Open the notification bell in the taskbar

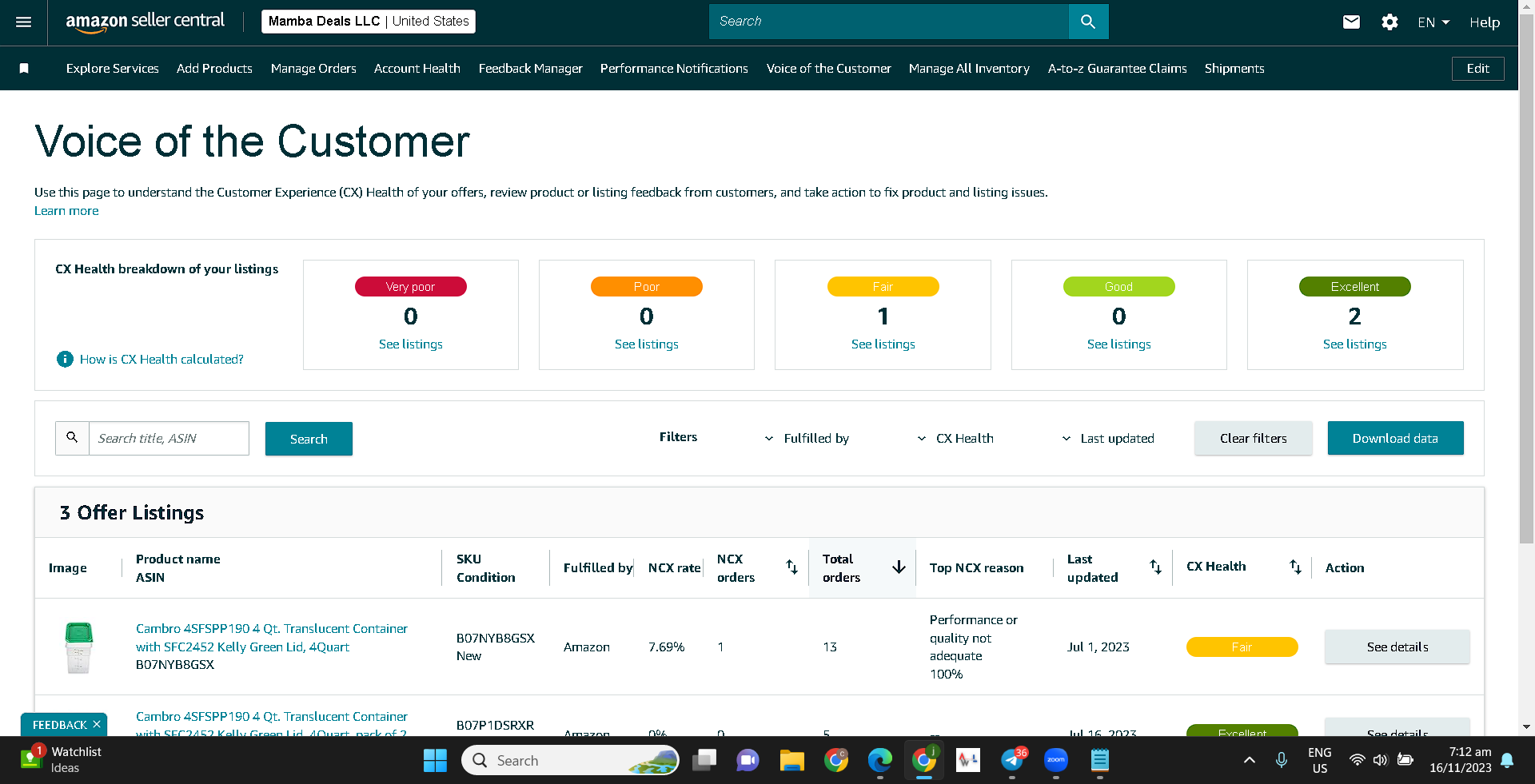click(1507, 760)
